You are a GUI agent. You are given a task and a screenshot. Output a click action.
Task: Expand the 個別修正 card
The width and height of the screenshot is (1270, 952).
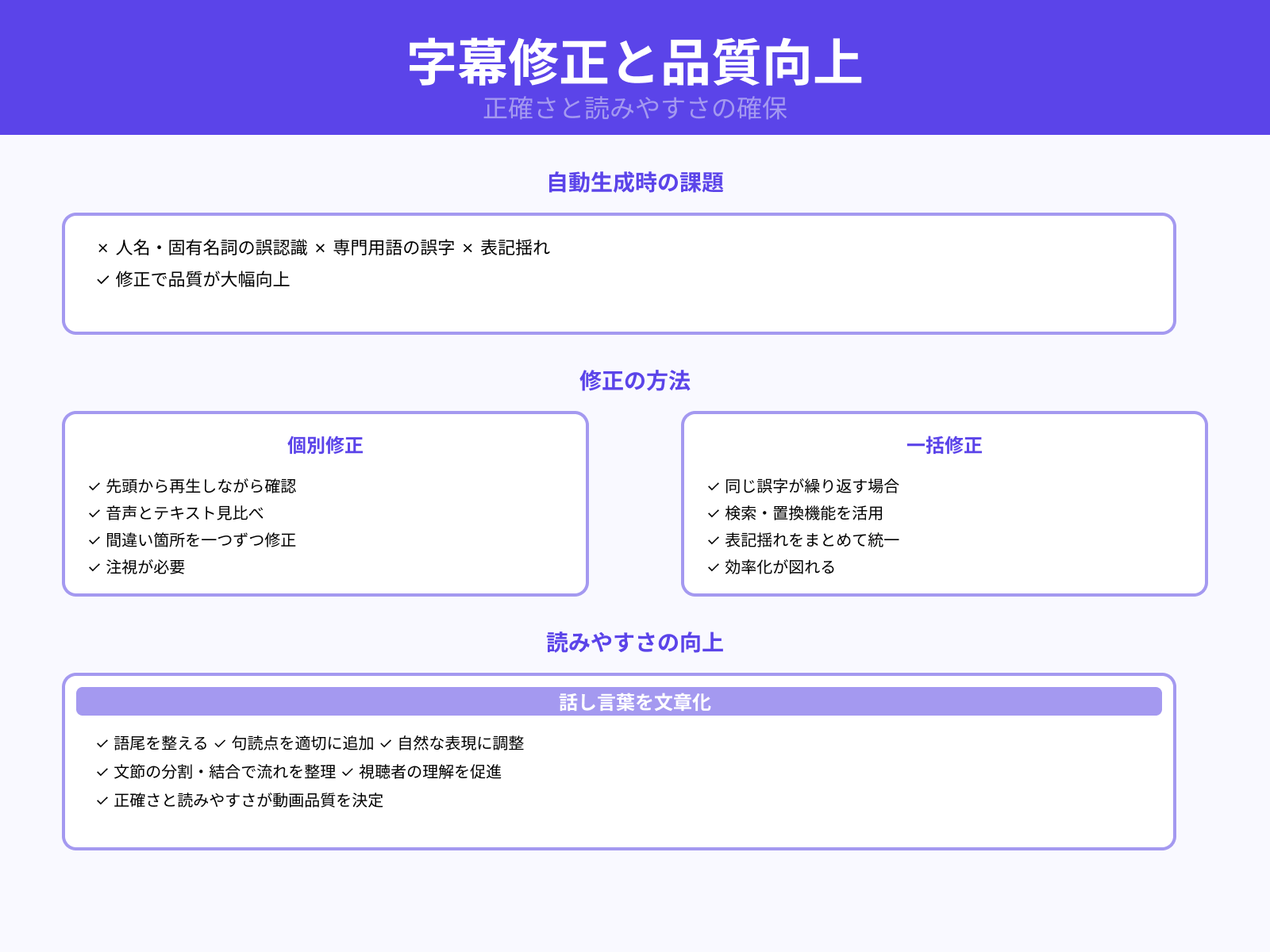point(324,446)
